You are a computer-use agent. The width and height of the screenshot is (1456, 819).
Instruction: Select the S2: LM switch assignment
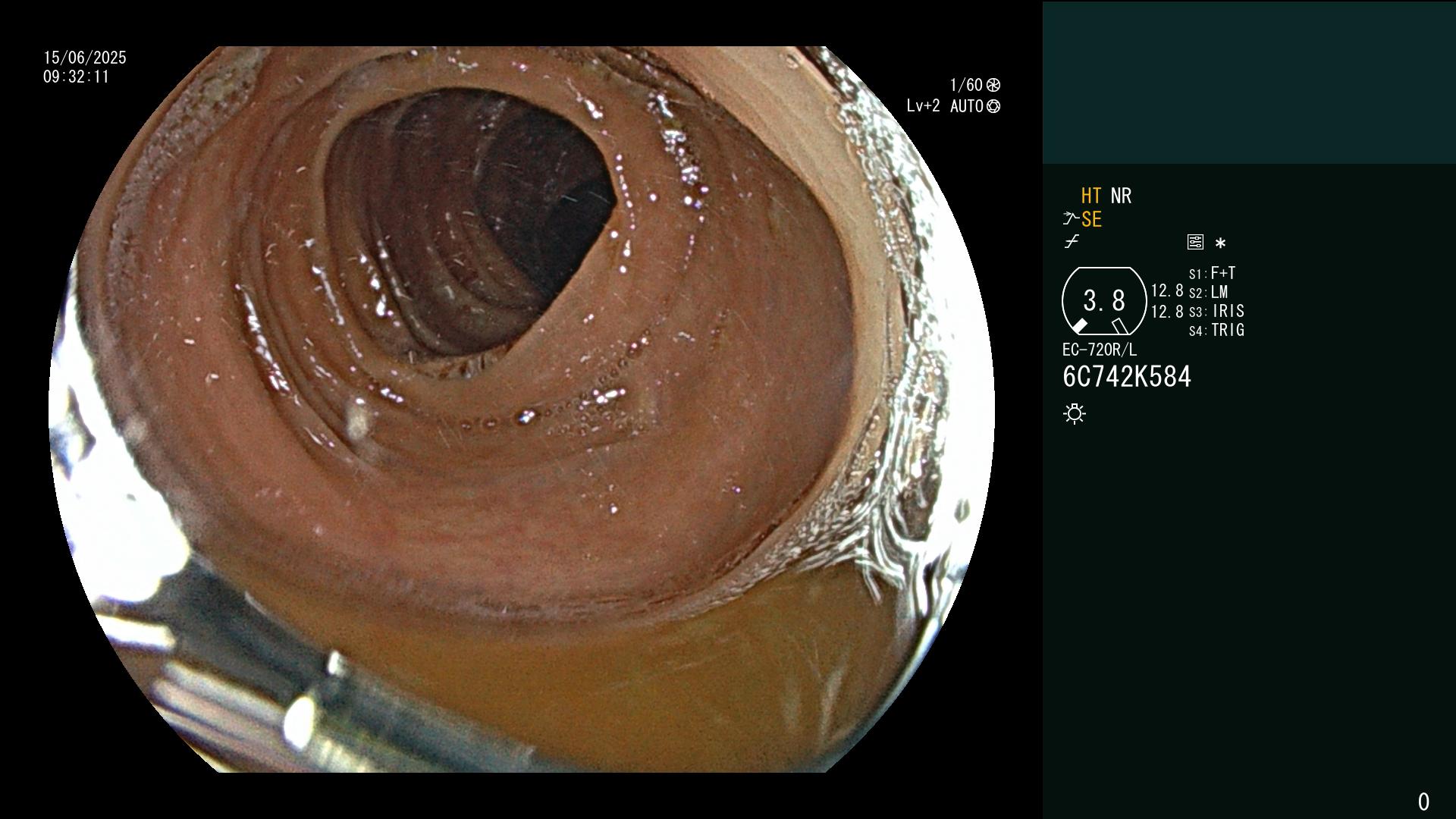[x=1208, y=292]
